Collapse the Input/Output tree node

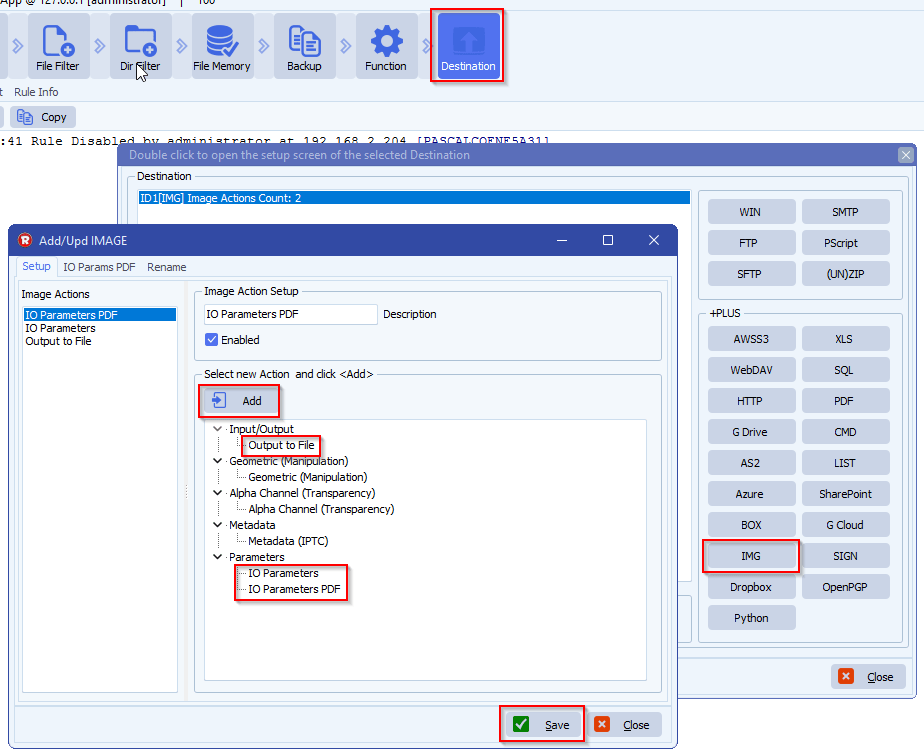click(x=217, y=429)
